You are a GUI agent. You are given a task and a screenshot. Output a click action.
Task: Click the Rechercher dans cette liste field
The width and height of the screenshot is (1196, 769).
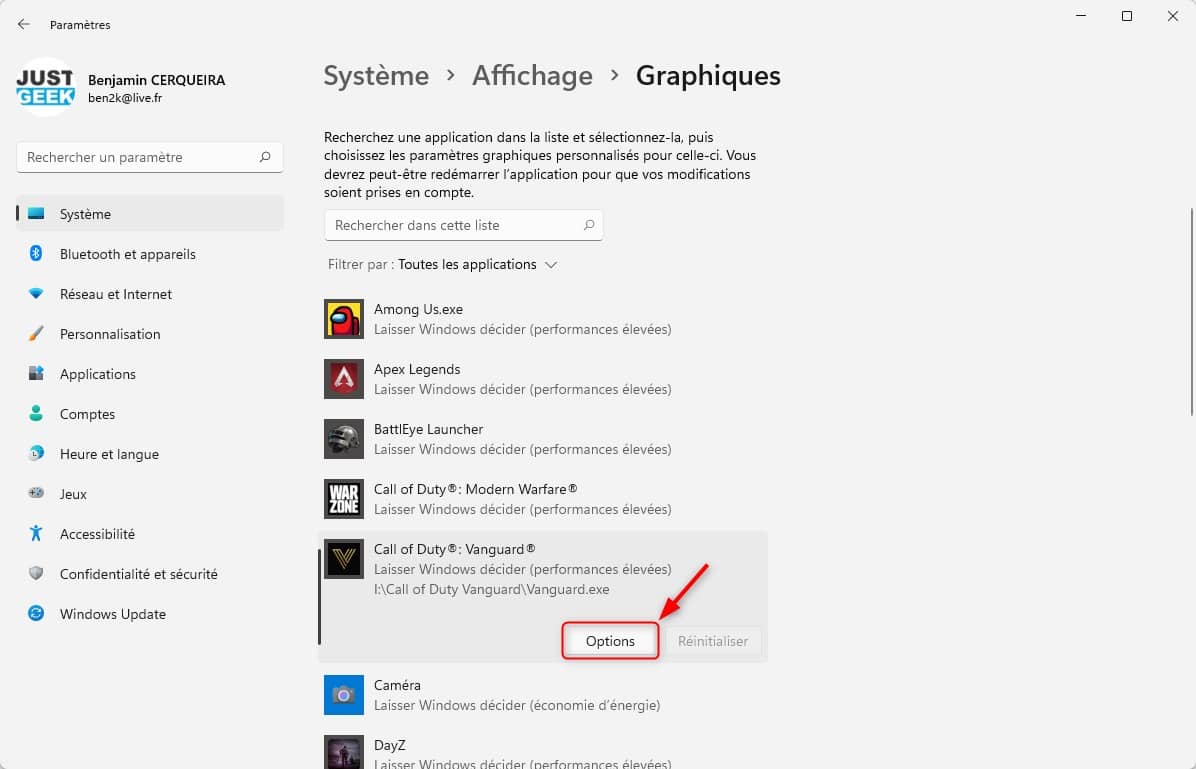tap(464, 225)
